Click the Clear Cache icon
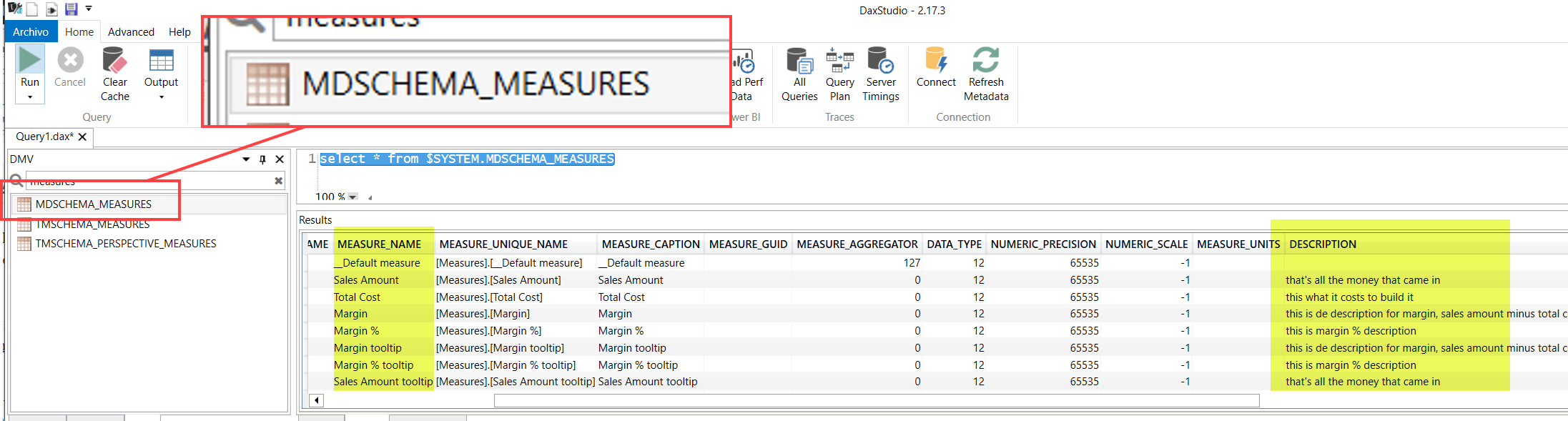Image resolution: width=1568 pixels, height=421 pixels. tap(114, 61)
